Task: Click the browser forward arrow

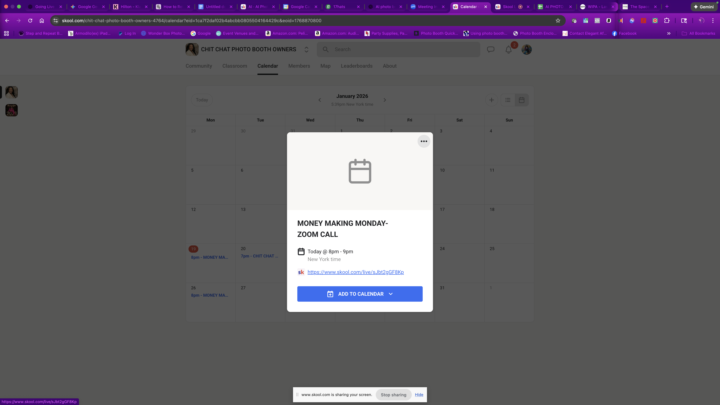Action: point(18,21)
